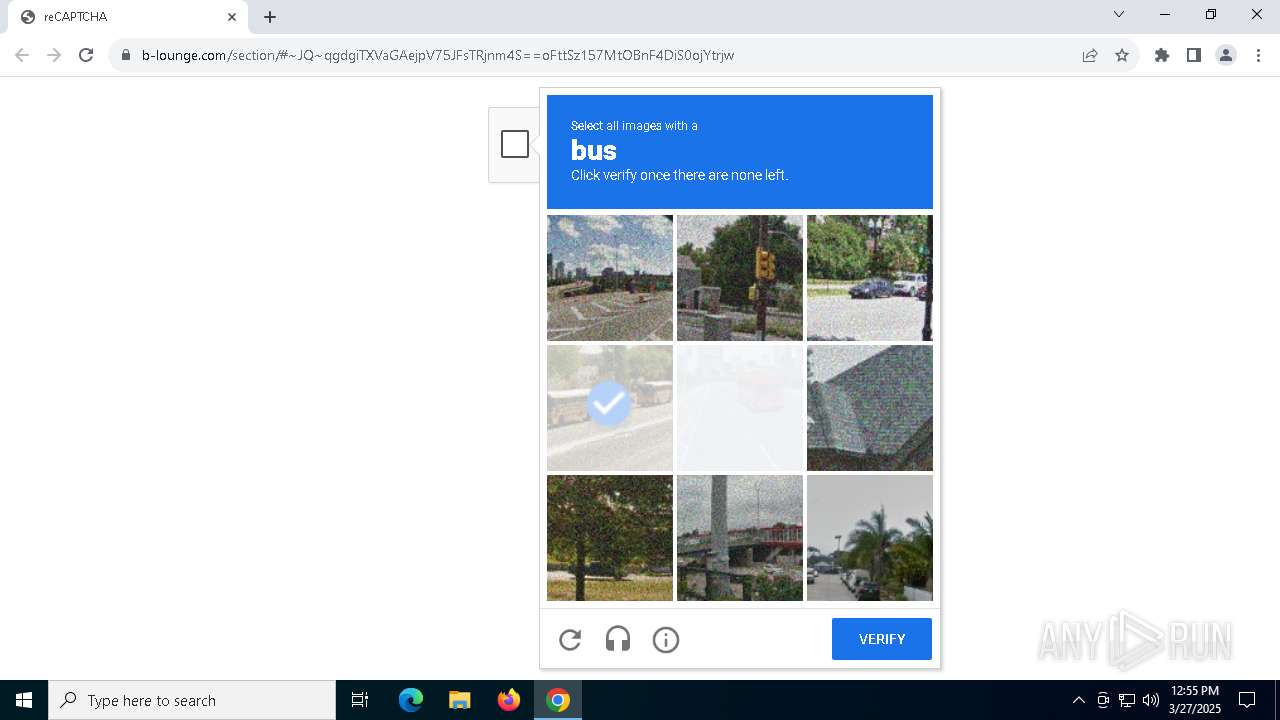
Task: Close the reCAPTCHA tab
Action: click(232, 17)
